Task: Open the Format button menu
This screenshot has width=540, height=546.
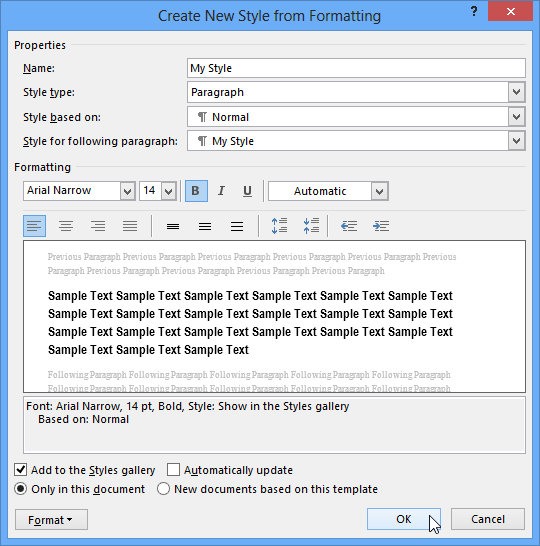Action: tap(51, 520)
